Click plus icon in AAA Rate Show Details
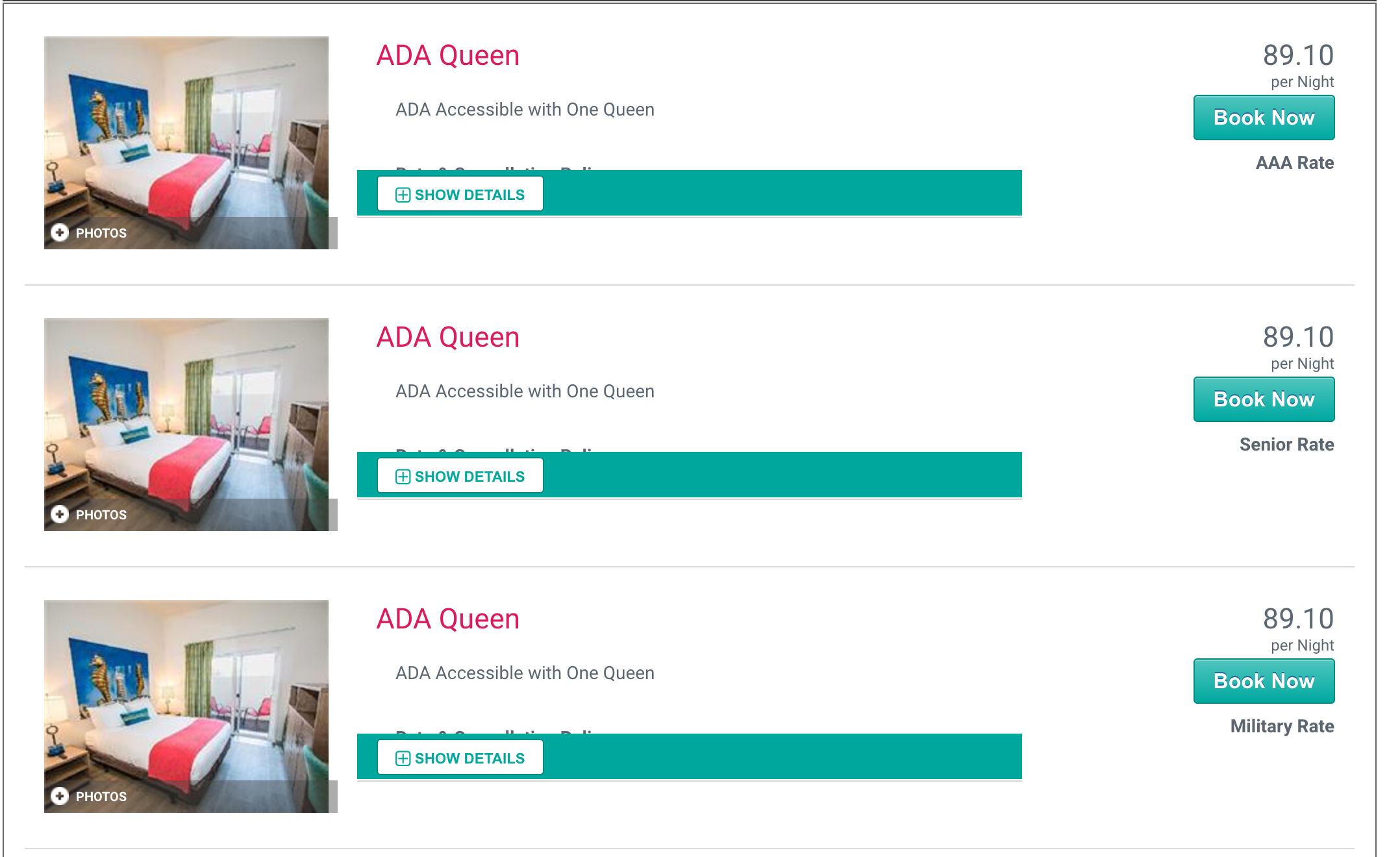Image resolution: width=1400 pixels, height=857 pixels. (x=403, y=195)
